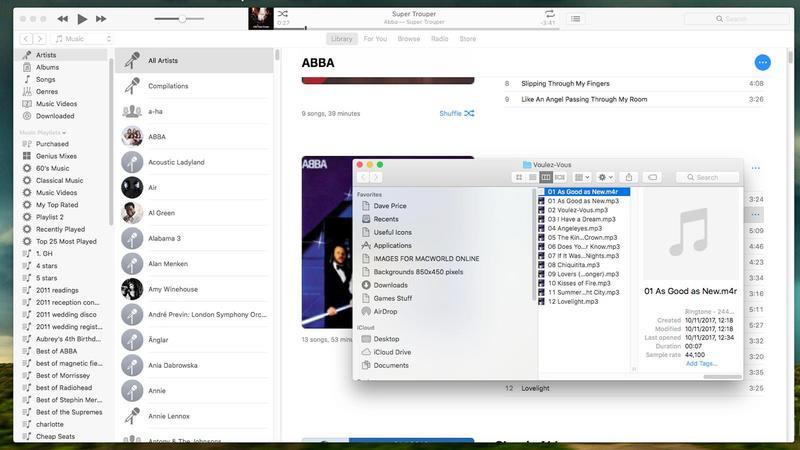Select Compilations in the artist list

coord(194,86)
